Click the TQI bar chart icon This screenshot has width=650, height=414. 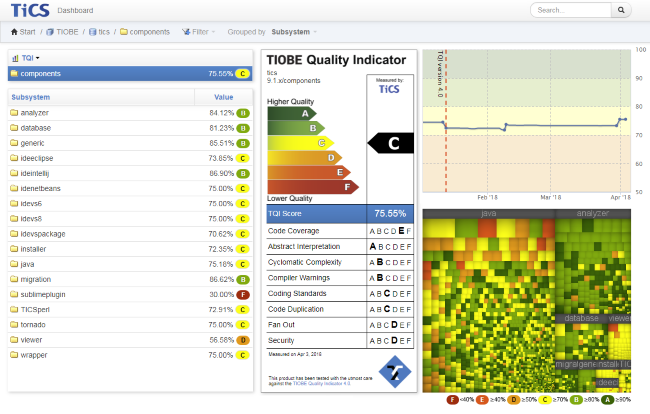click(x=15, y=58)
